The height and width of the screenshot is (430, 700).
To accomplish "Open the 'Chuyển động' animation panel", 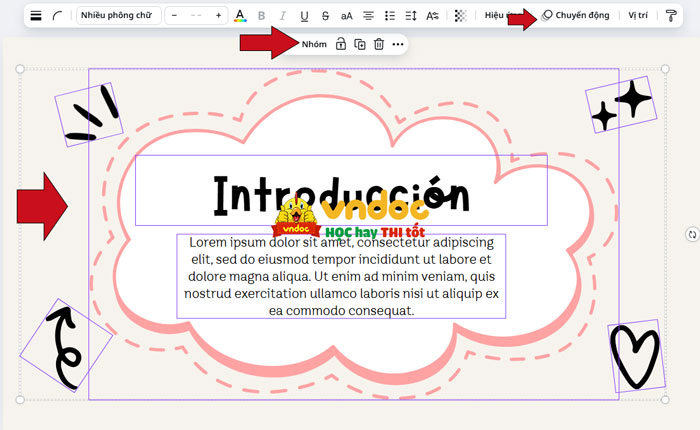I will coord(577,16).
